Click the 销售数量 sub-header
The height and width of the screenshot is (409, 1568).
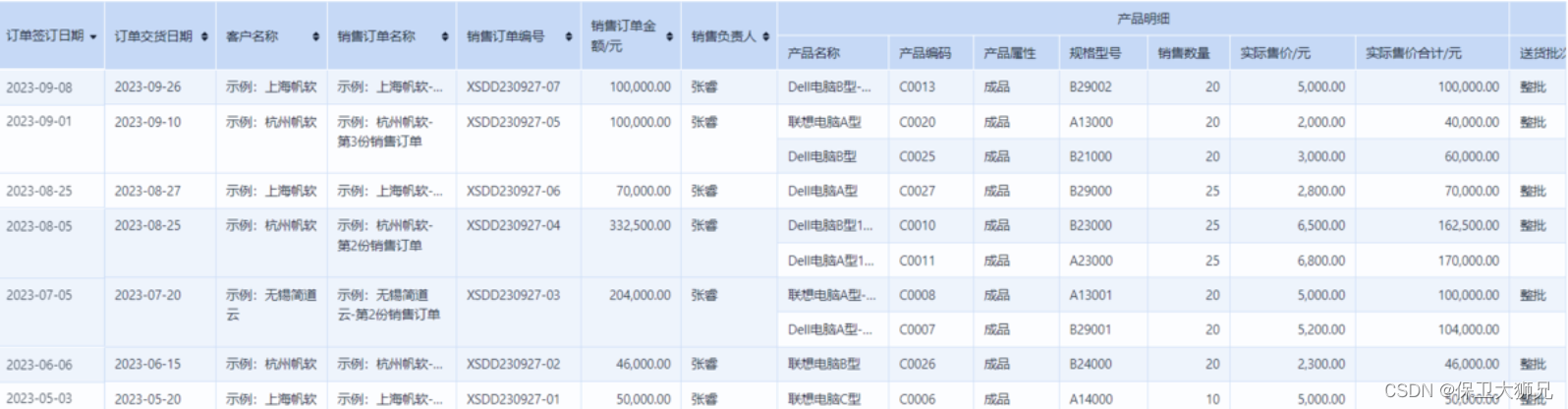1184,53
